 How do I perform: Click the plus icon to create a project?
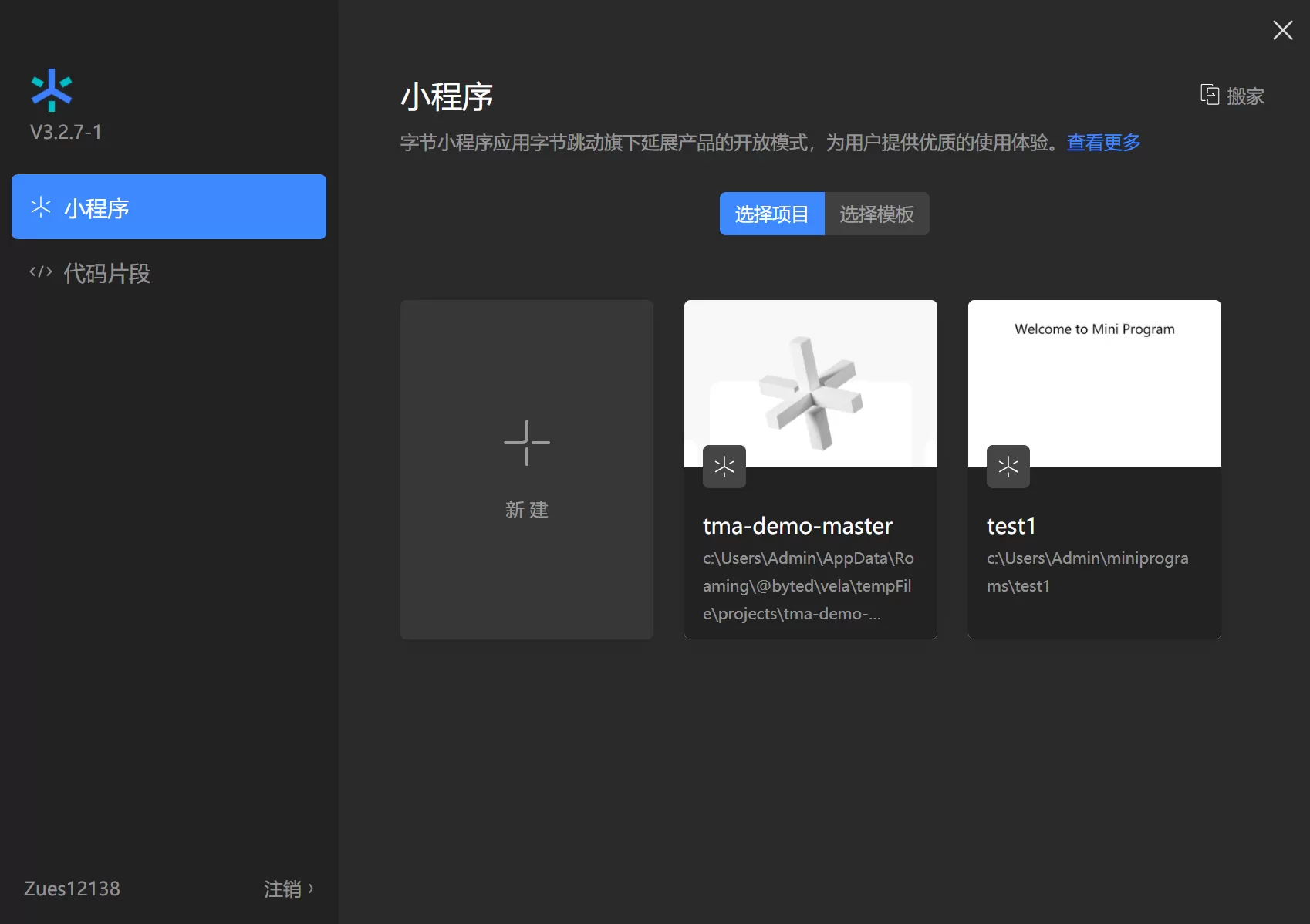point(526,443)
